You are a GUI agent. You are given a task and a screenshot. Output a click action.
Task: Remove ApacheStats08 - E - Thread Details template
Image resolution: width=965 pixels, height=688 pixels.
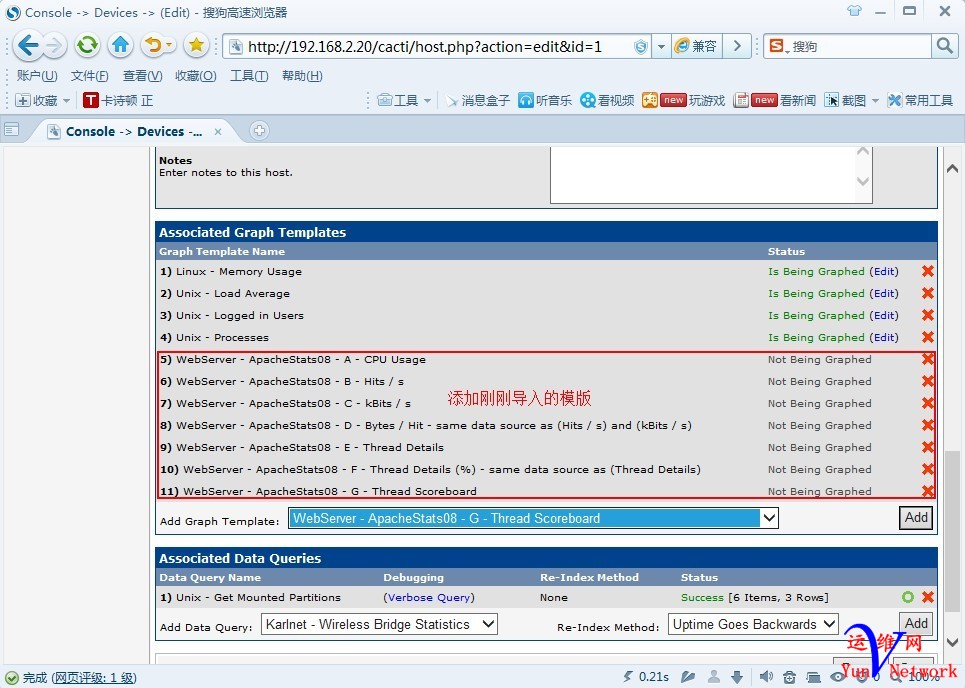(x=927, y=447)
